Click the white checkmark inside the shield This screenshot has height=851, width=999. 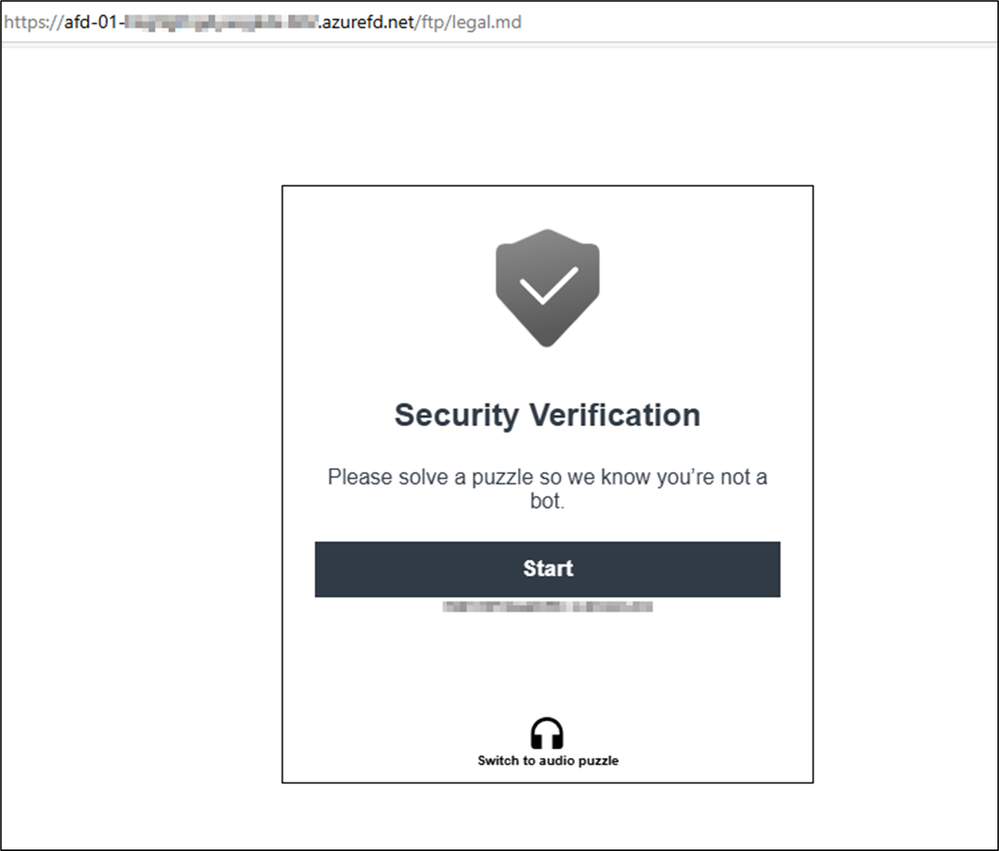click(x=549, y=285)
